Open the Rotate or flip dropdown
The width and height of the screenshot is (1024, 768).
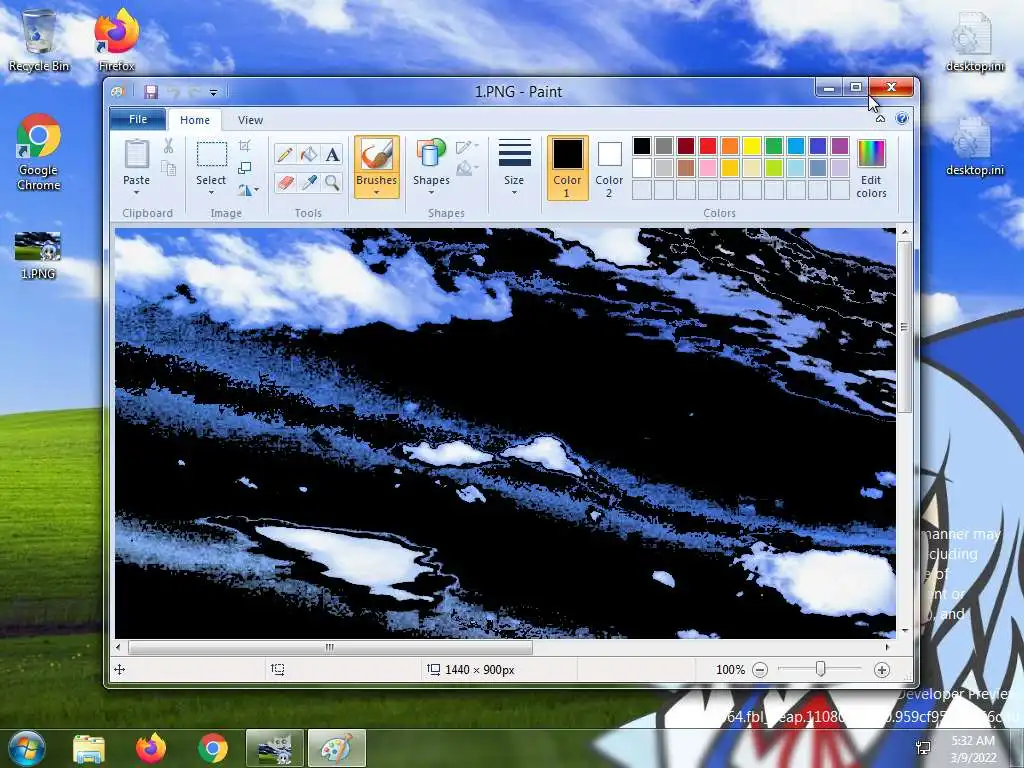(248, 190)
